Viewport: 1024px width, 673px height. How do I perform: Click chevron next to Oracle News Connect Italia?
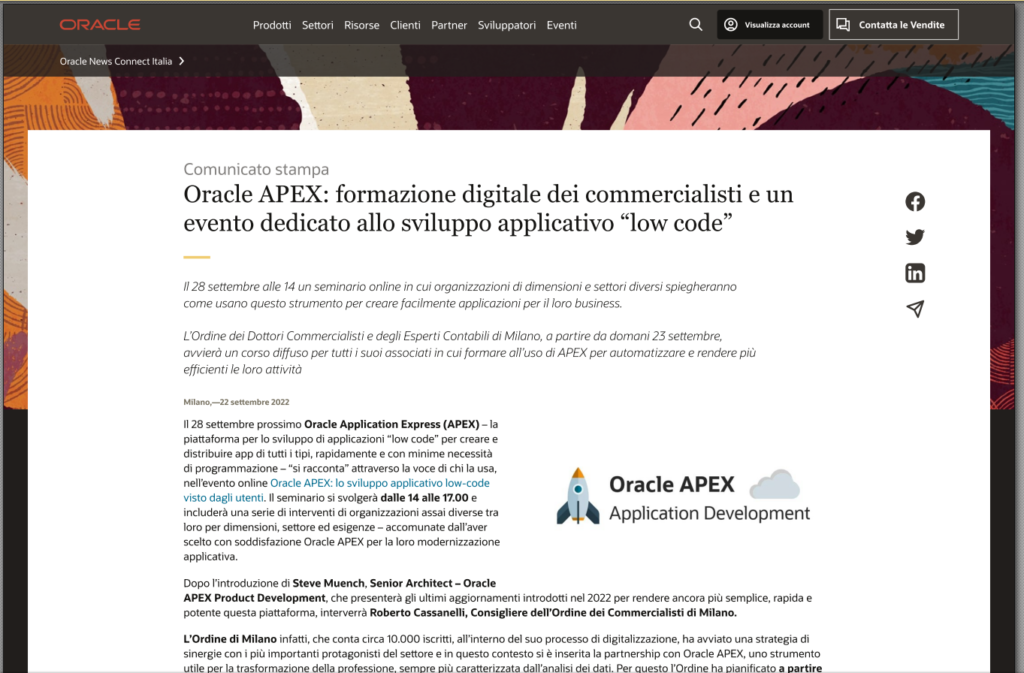click(182, 61)
